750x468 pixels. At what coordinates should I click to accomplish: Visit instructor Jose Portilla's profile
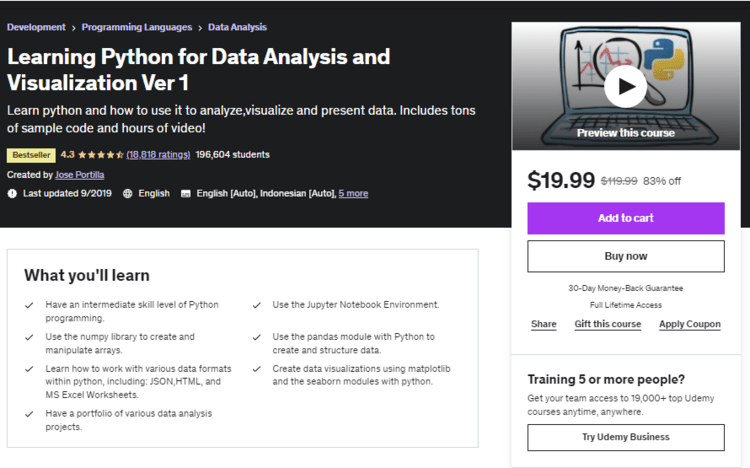click(x=79, y=175)
